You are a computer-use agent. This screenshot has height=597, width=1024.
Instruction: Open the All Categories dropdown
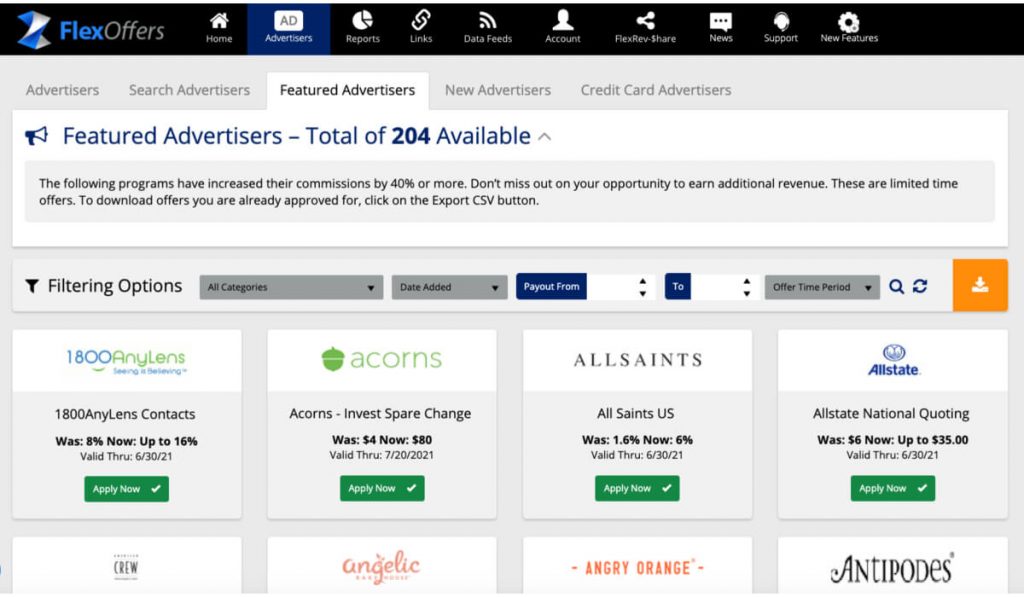click(x=290, y=286)
